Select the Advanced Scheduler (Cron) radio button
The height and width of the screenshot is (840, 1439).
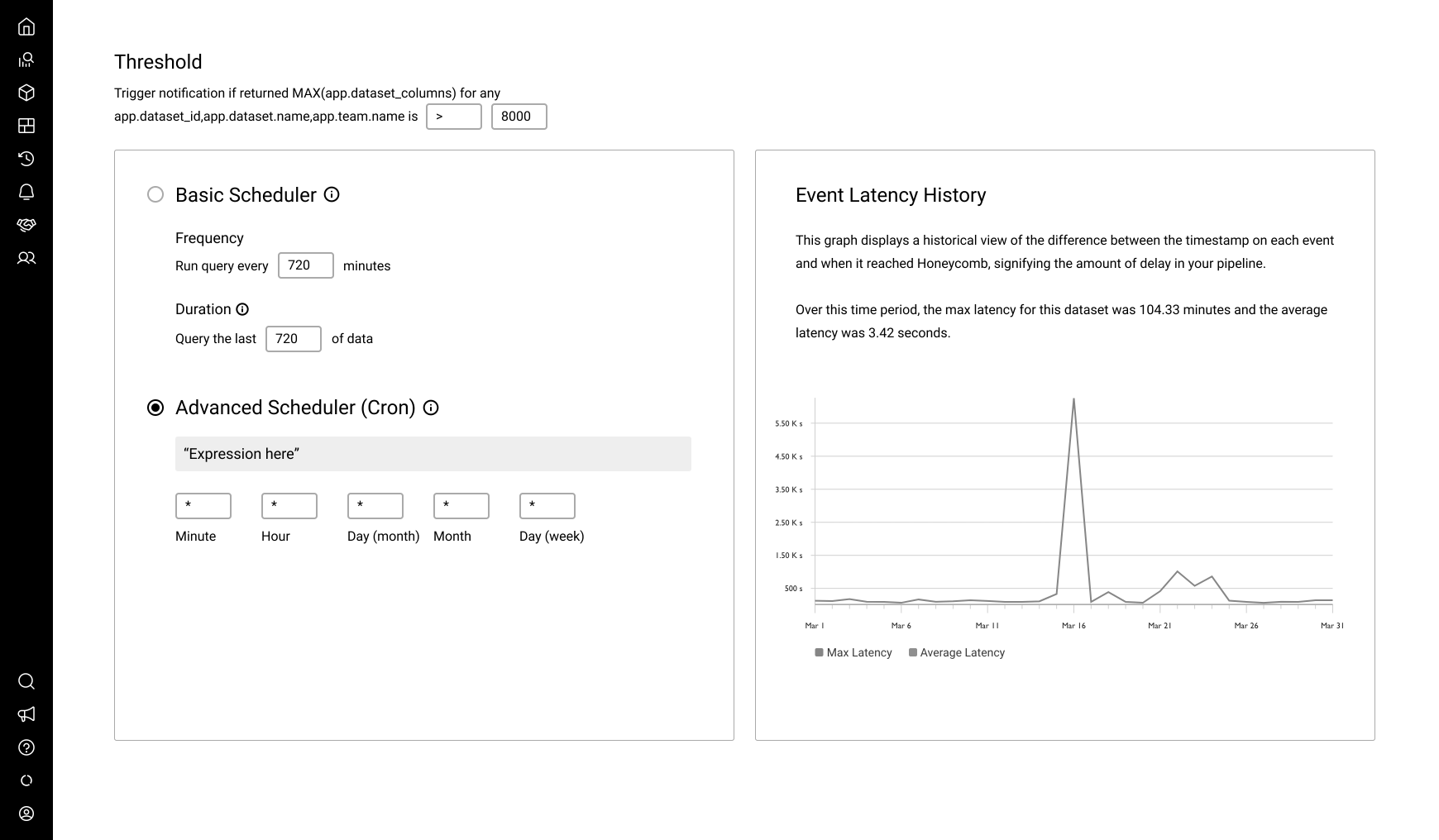[155, 408]
